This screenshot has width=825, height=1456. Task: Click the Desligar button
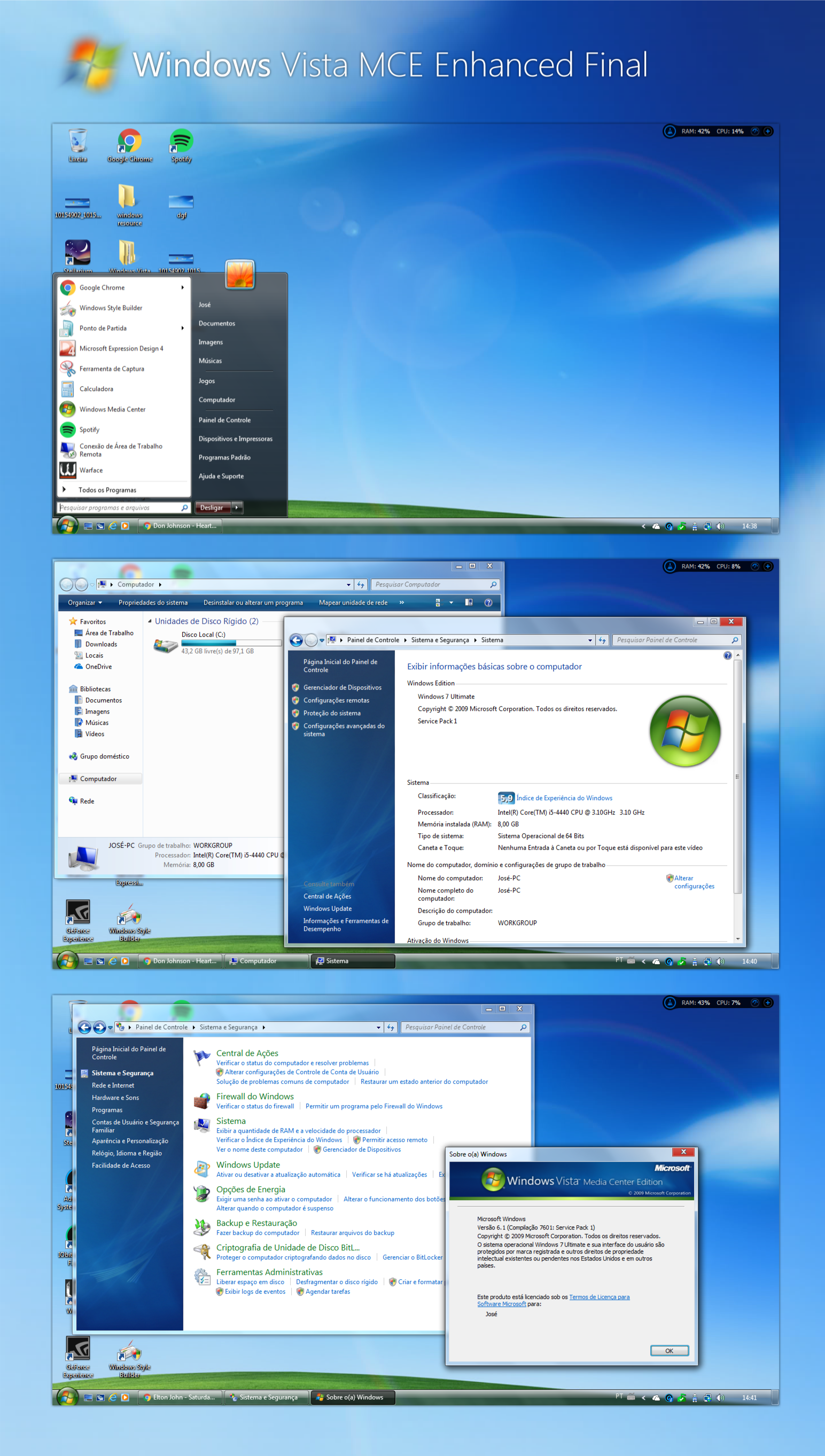pyautogui.click(x=212, y=508)
